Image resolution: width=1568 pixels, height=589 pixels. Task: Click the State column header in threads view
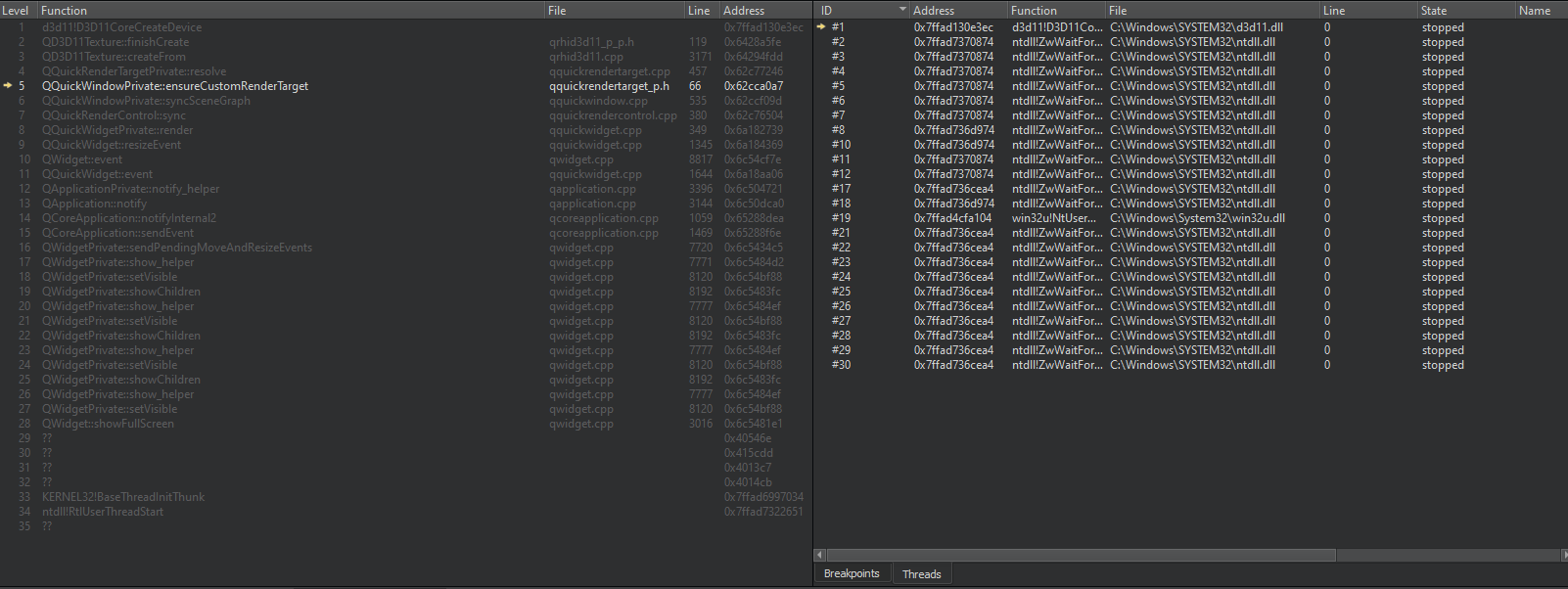point(1434,10)
